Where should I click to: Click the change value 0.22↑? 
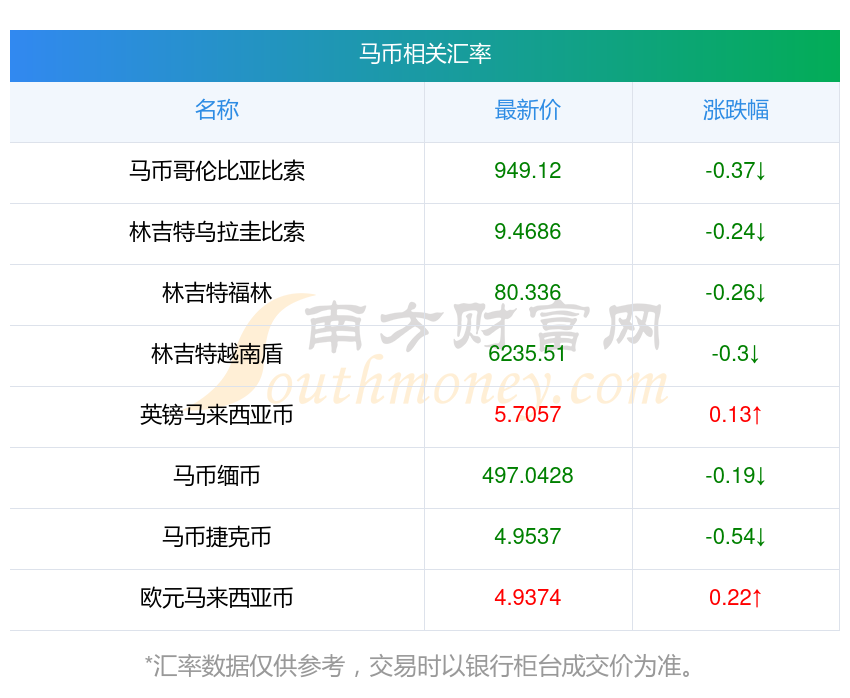tap(736, 598)
